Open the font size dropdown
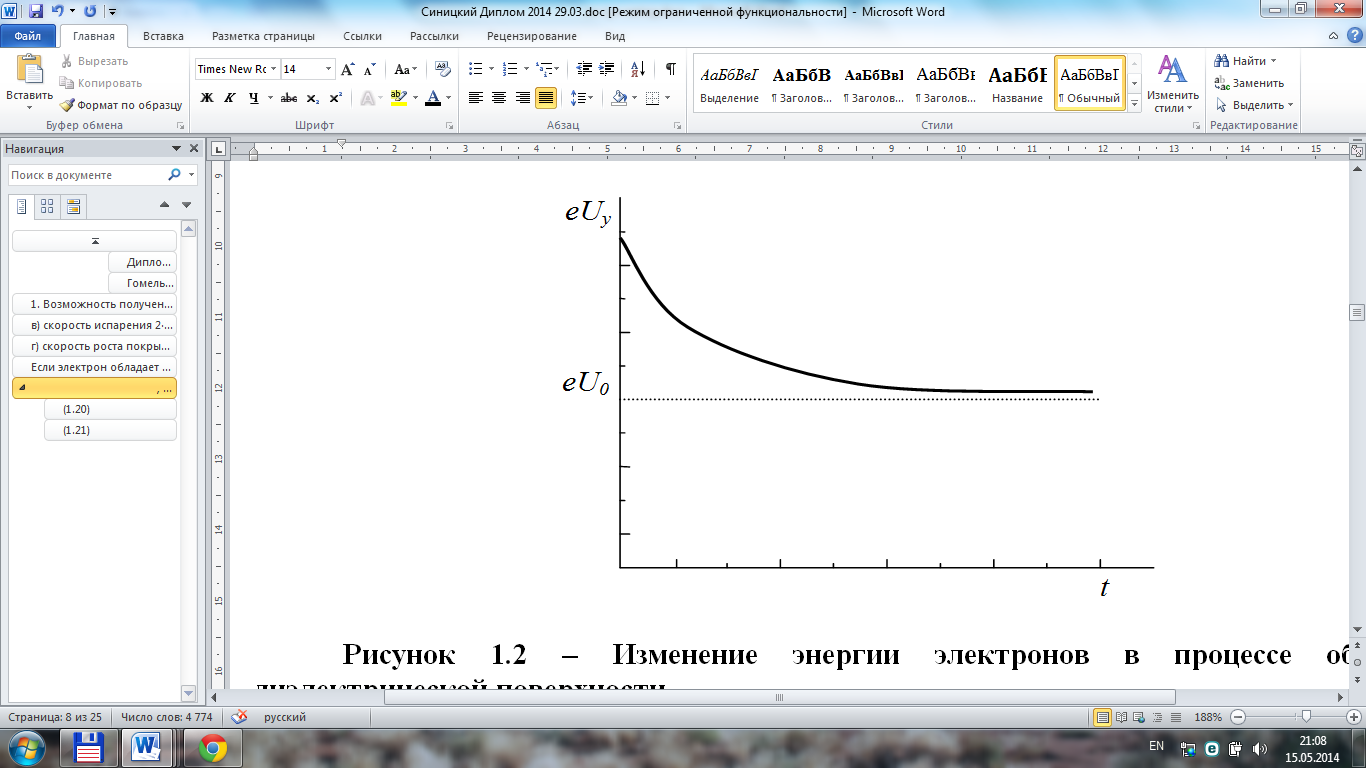The width and height of the screenshot is (1366, 768). coord(328,69)
